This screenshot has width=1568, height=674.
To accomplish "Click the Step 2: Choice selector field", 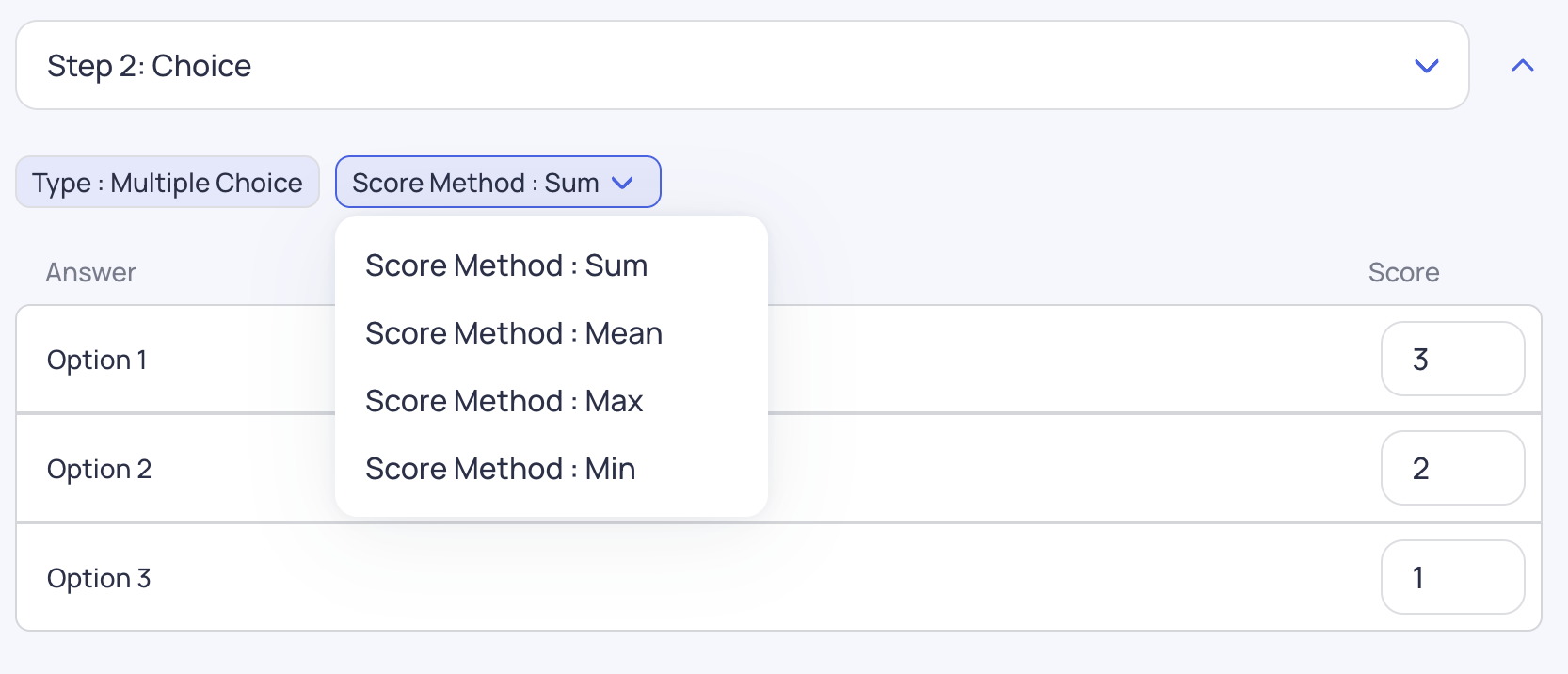I will [x=743, y=65].
